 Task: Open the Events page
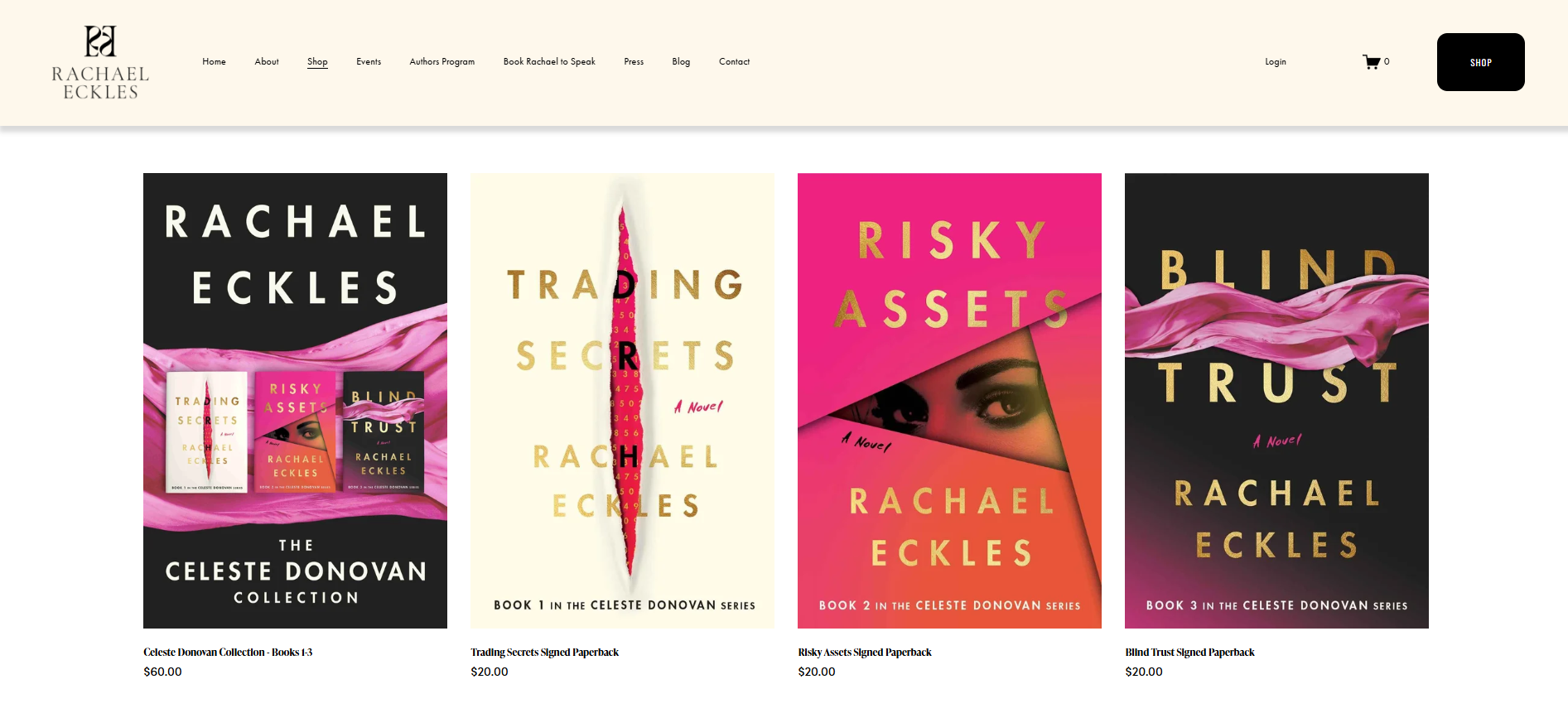pos(369,62)
